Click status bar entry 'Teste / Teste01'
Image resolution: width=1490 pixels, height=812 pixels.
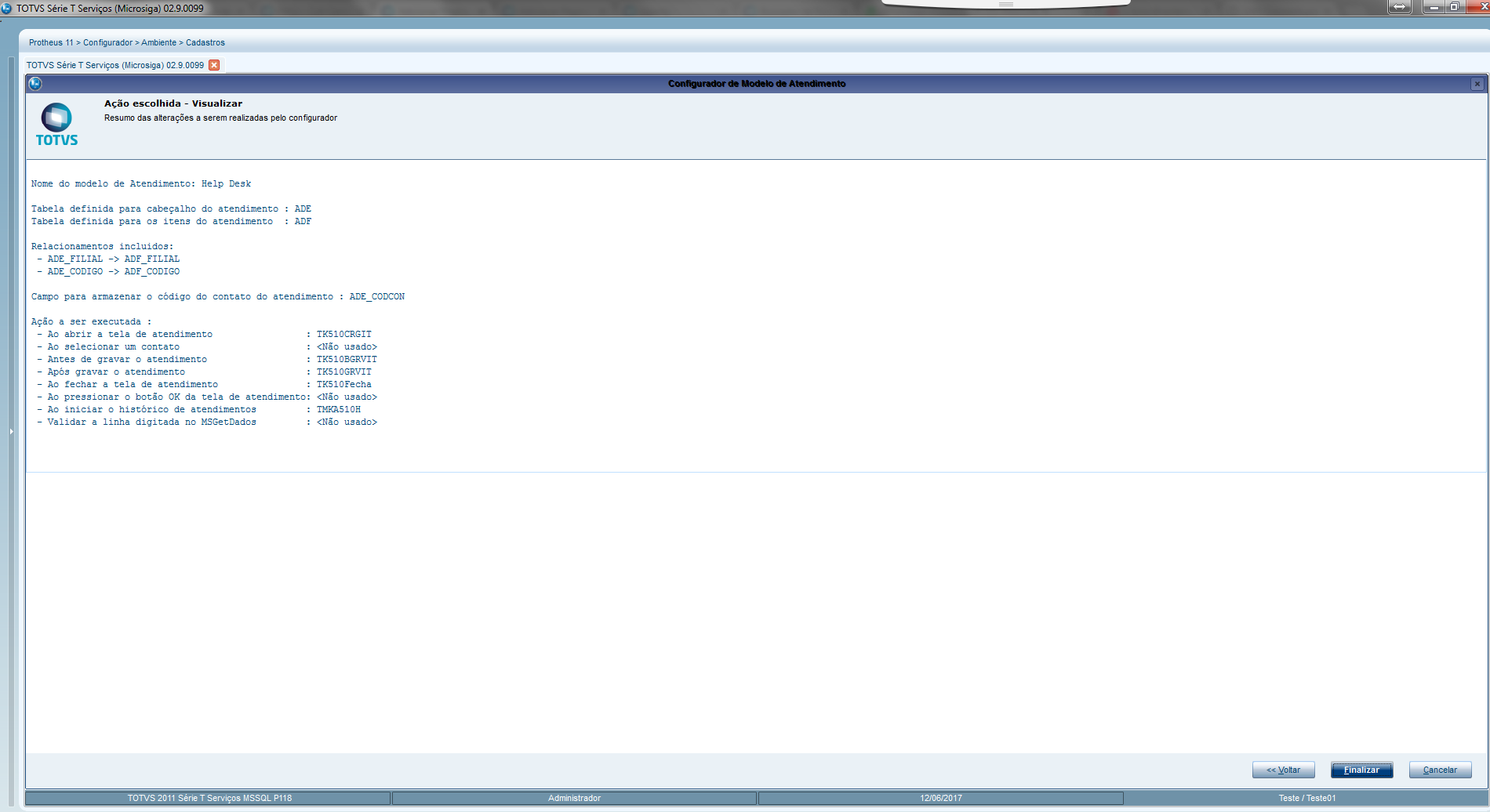point(1306,798)
